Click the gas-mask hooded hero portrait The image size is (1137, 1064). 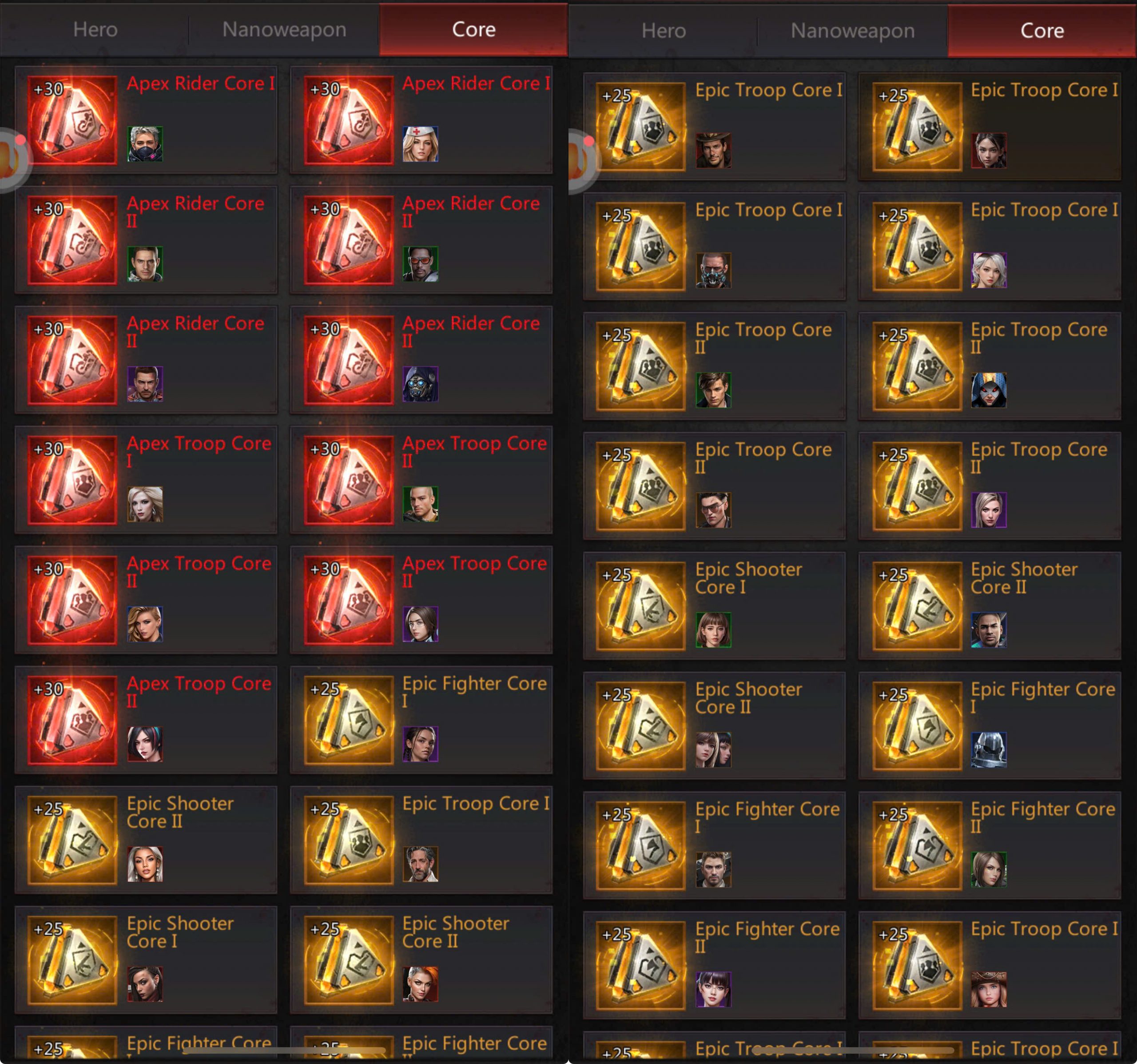click(420, 384)
